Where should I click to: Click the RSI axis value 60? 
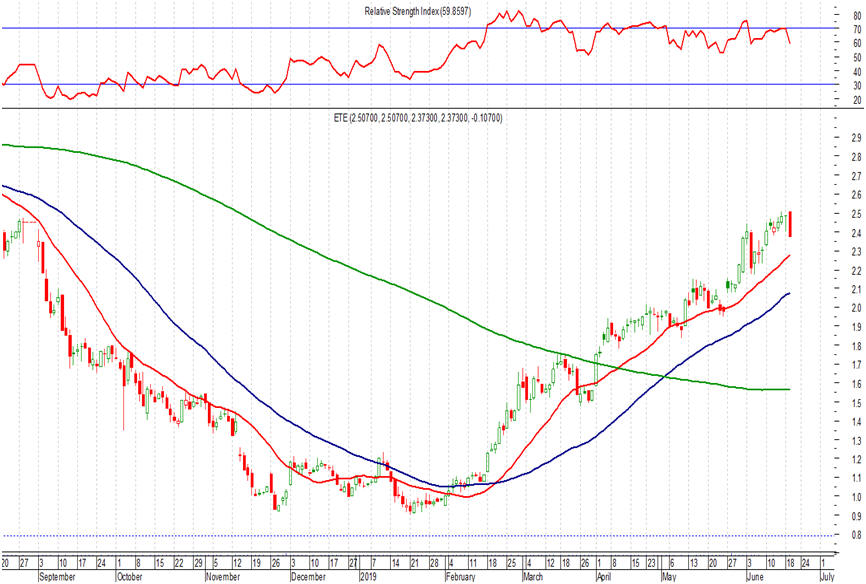(x=857, y=43)
